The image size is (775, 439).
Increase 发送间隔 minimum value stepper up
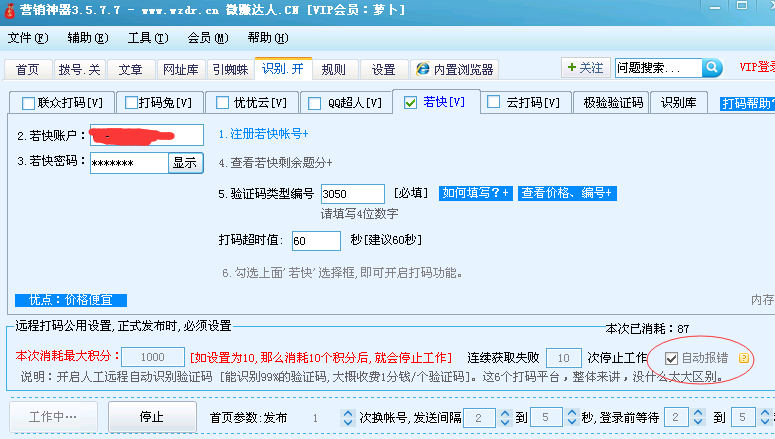coord(505,412)
